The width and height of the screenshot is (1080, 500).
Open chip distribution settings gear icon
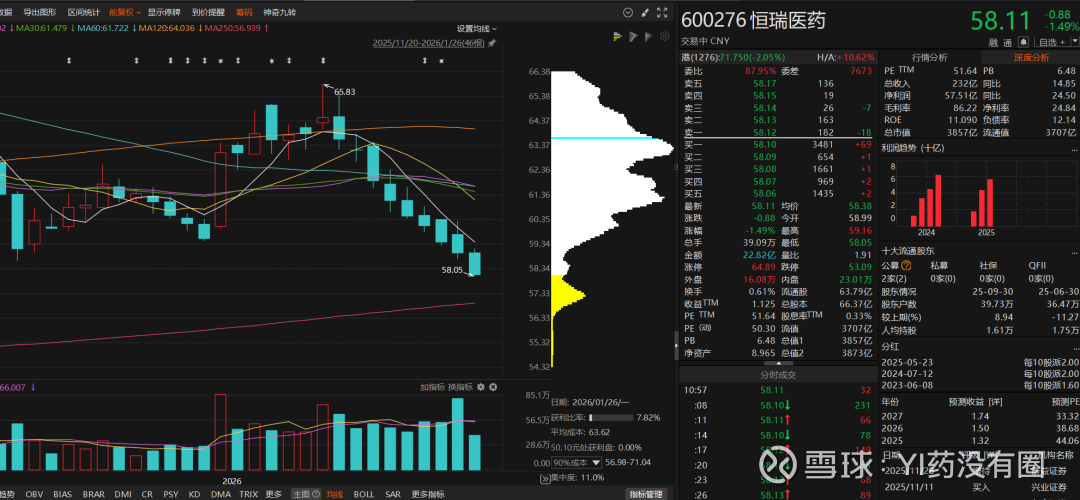(x=665, y=37)
